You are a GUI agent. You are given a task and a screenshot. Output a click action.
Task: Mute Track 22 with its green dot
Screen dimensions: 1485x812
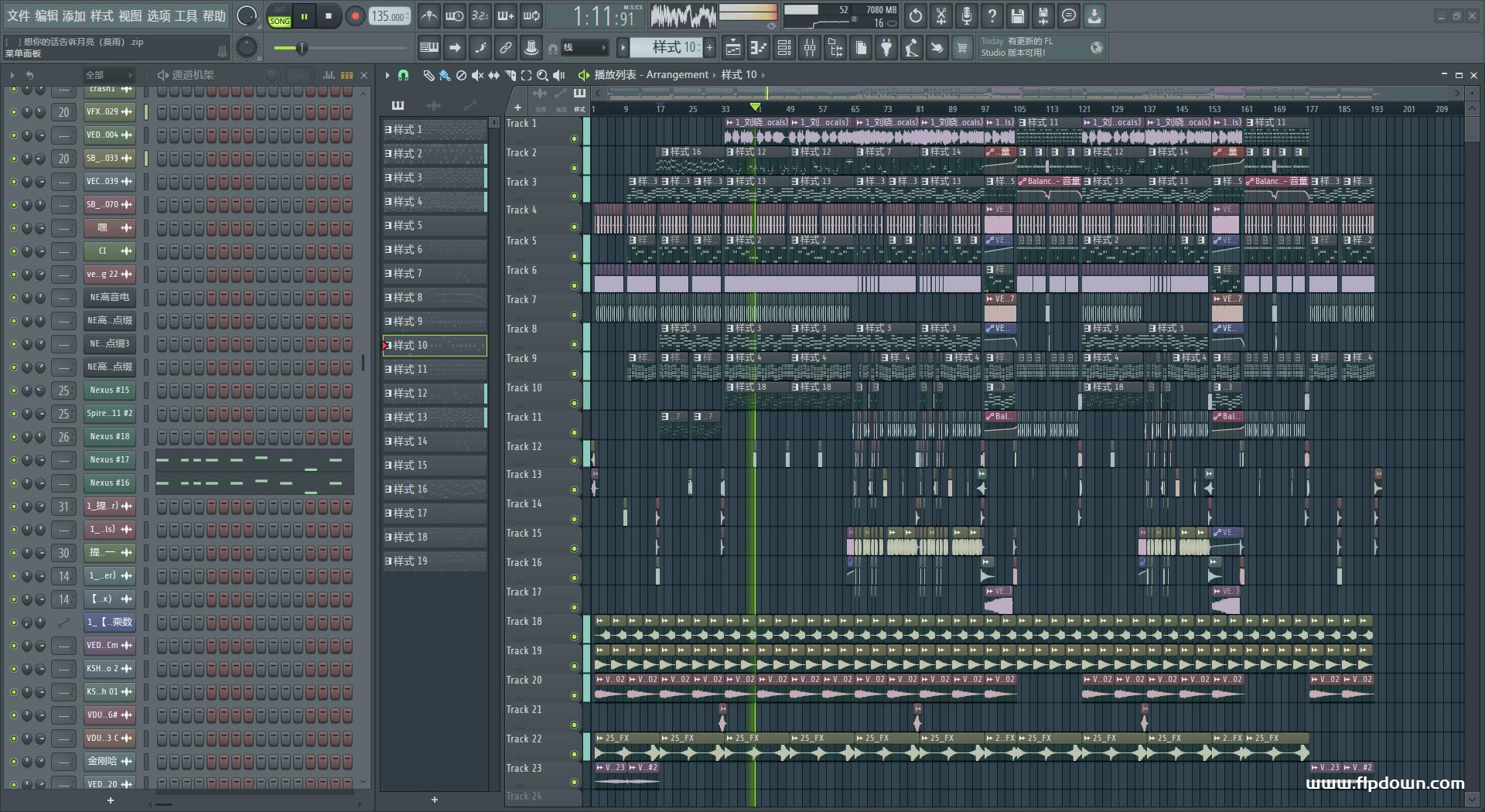click(574, 755)
